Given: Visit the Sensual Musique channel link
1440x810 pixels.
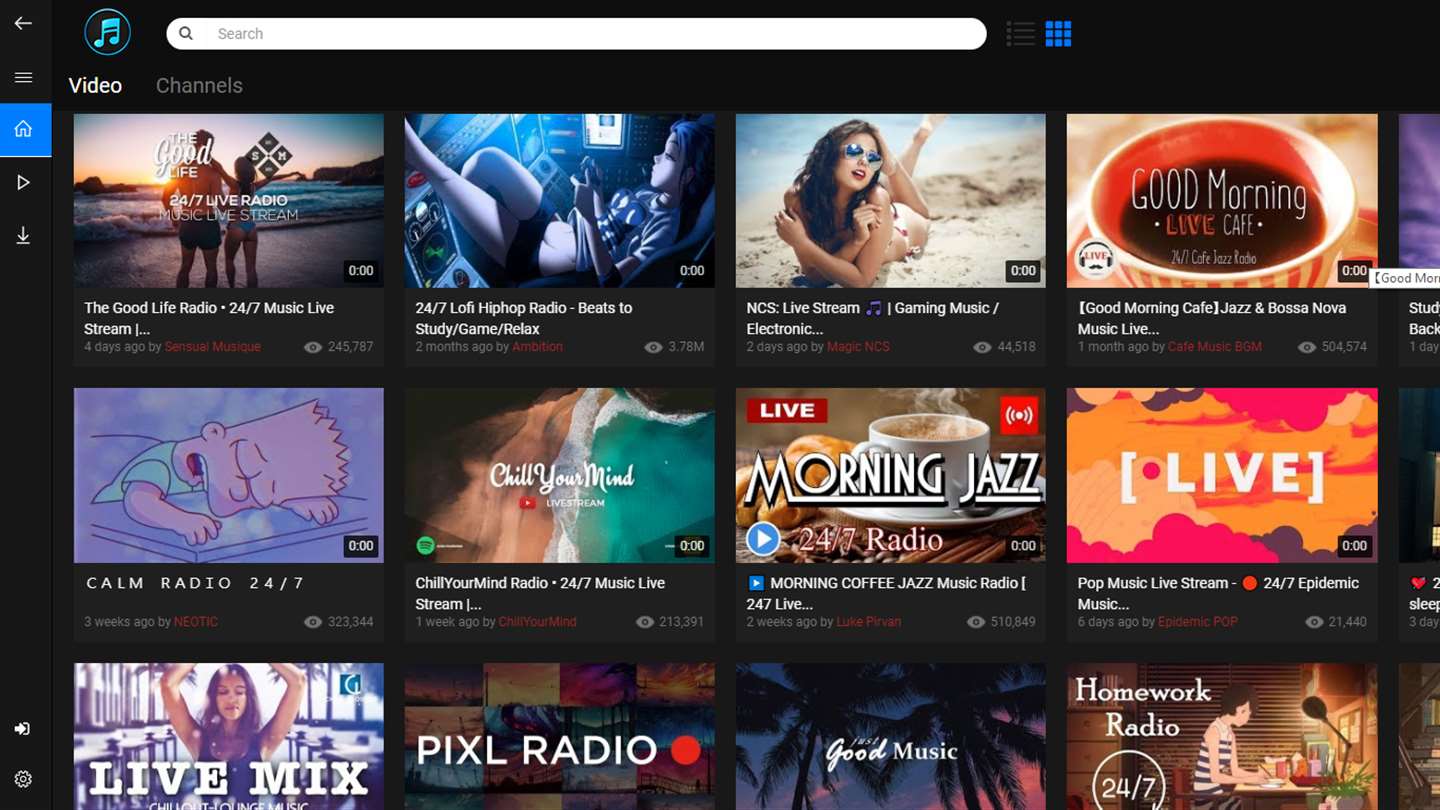Looking at the screenshot, I should coord(212,347).
